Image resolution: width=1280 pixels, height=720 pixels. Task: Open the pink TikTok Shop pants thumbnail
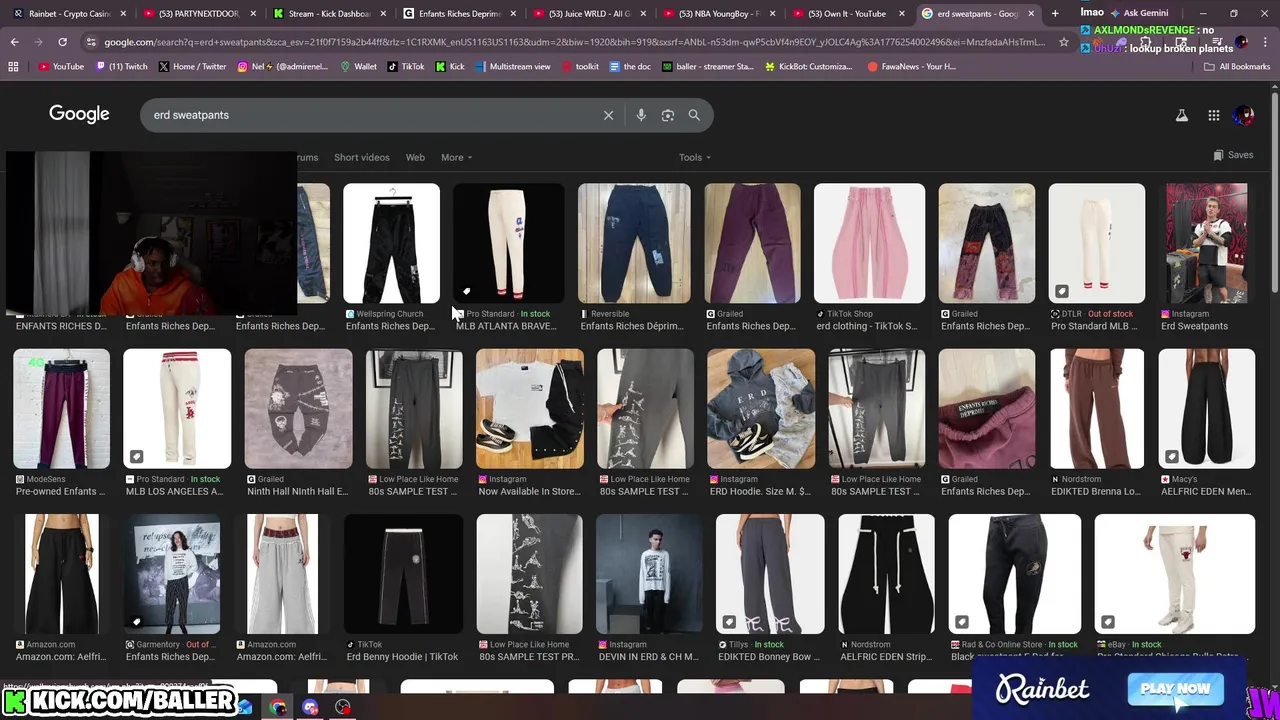(869, 243)
